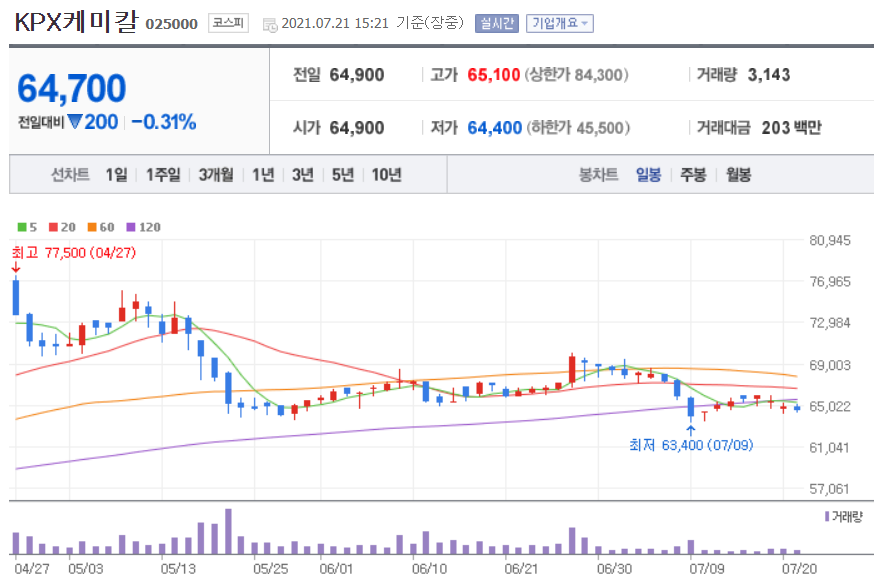
Task: Select the 1년 line chart tab
Action: pyautogui.click(x=263, y=175)
